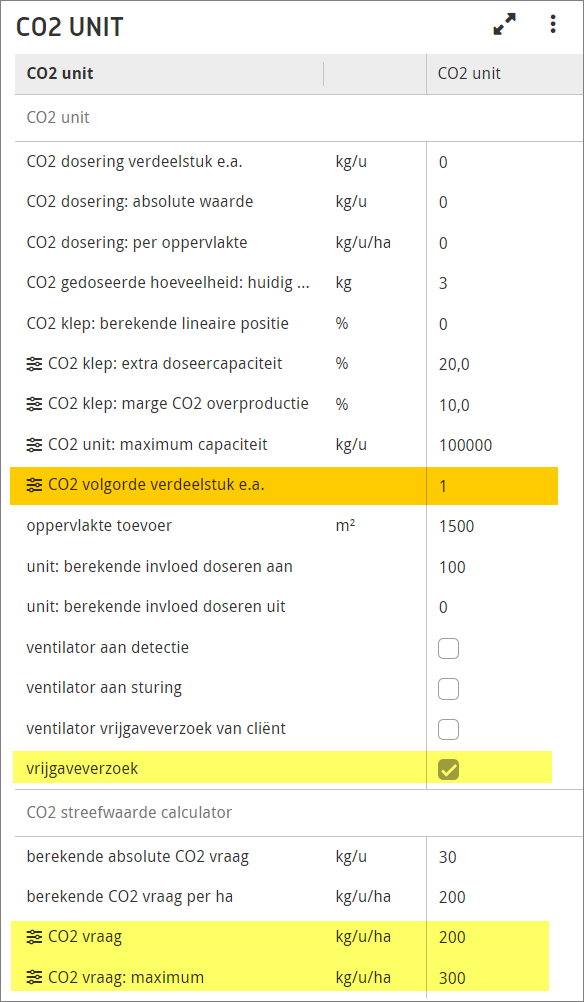Expand the CO2 UNIT panel to fullscreen
This screenshot has width=584, height=1002.
coord(505,25)
